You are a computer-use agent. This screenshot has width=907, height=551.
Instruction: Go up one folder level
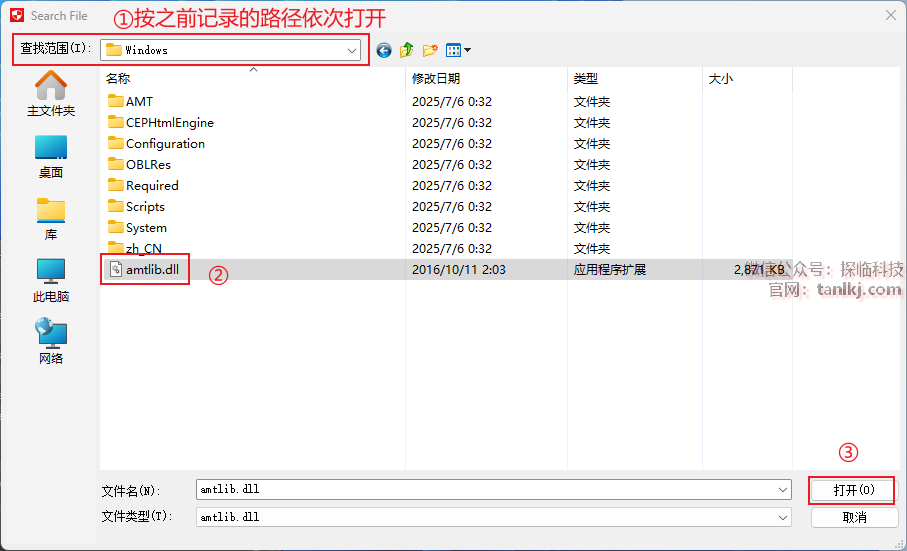click(407, 50)
